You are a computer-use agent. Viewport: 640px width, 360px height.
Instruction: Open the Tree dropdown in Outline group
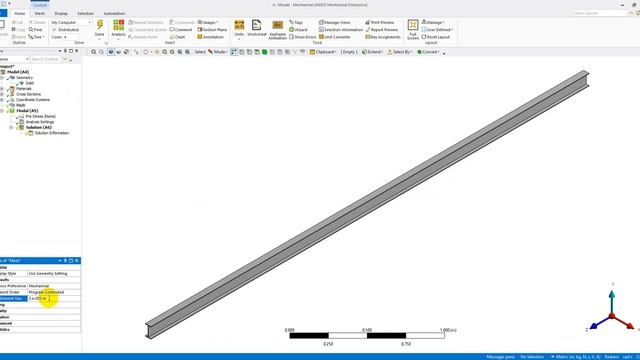pos(36,37)
